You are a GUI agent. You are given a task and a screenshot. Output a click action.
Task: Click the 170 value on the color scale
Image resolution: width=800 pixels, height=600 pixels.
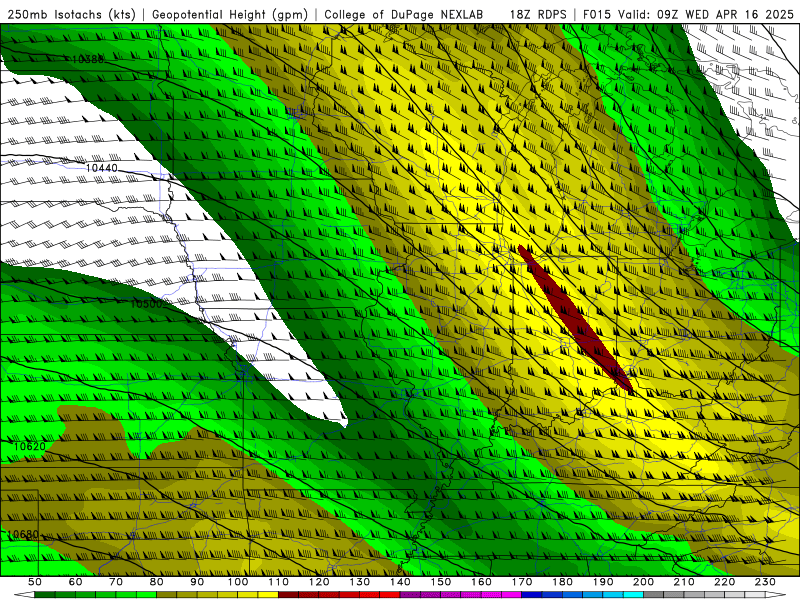521,582
